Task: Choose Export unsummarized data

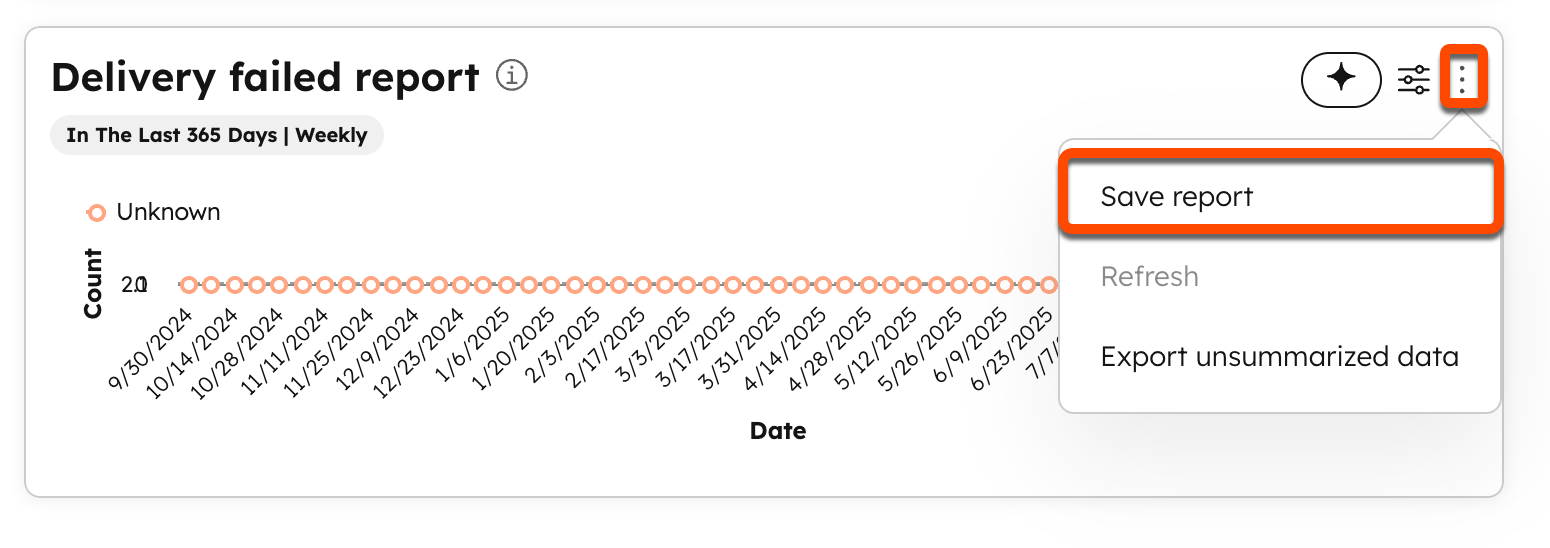Action: click(x=1279, y=357)
